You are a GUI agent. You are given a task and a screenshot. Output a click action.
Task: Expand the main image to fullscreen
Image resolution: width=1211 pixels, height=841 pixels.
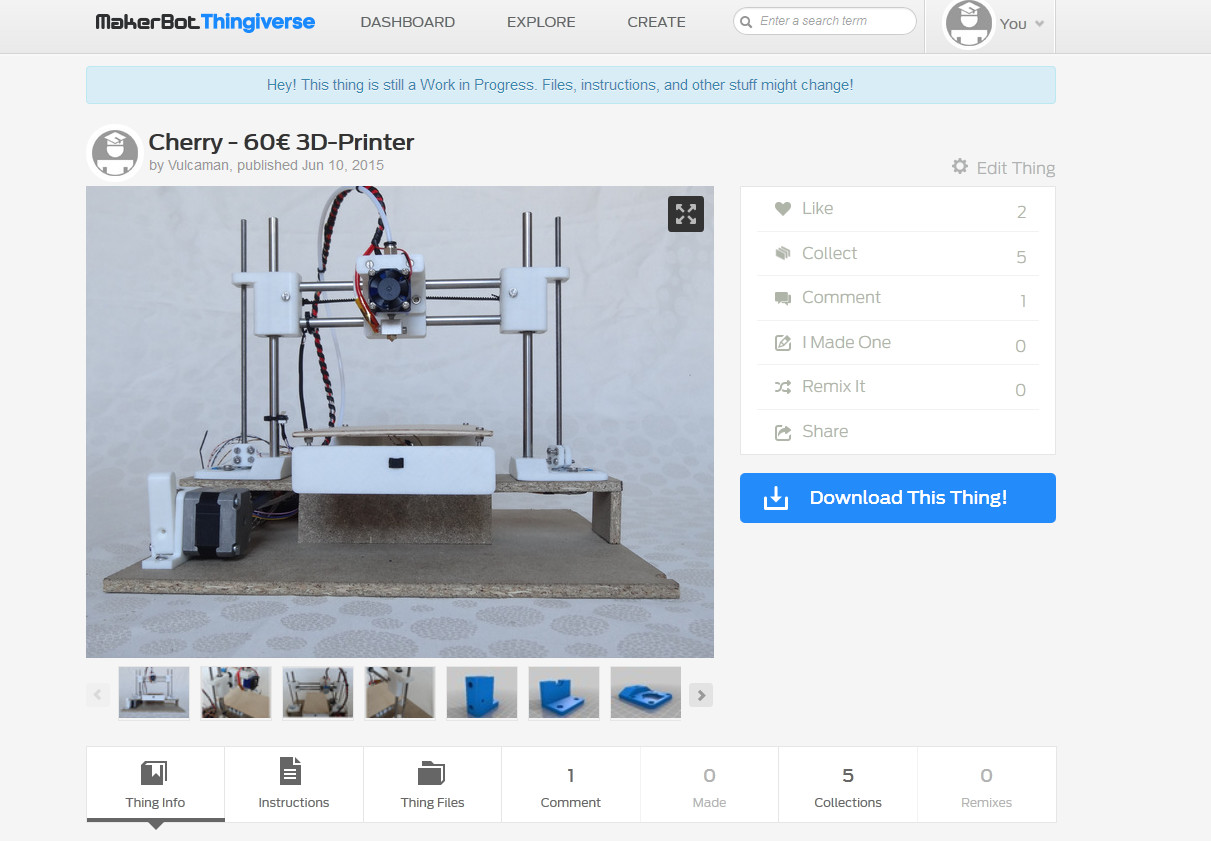click(x=686, y=213)
